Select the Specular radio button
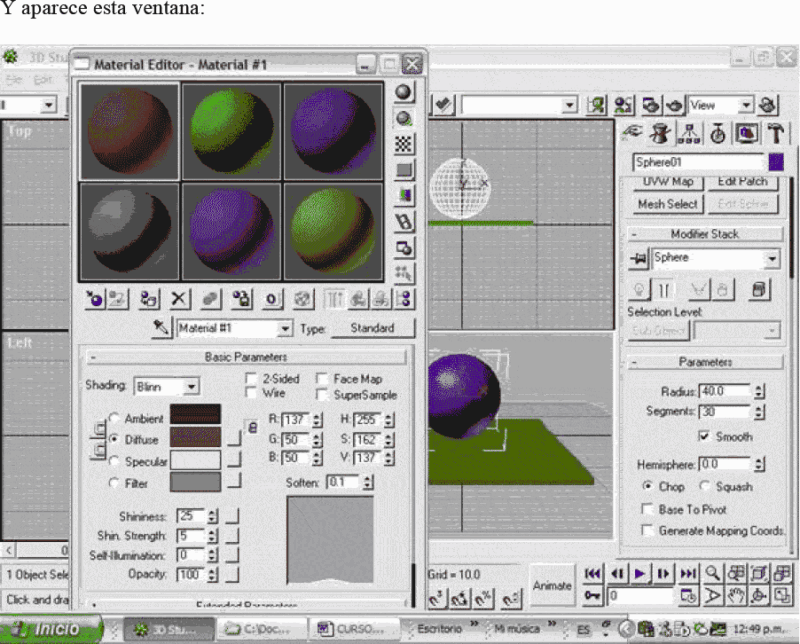 [x=114, y=461]
